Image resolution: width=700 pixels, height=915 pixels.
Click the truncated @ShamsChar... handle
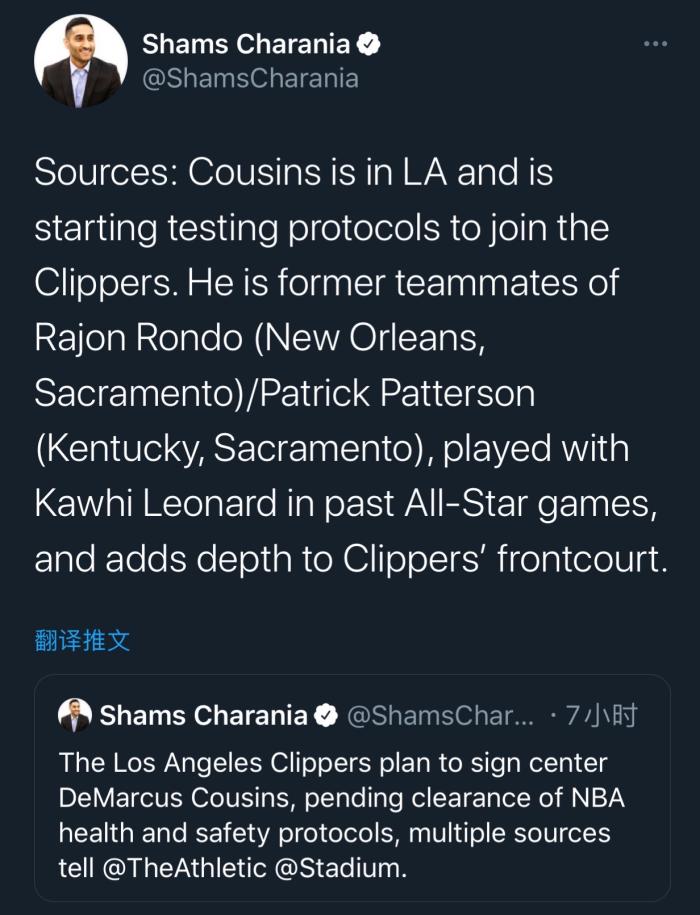tap(441, 715)
